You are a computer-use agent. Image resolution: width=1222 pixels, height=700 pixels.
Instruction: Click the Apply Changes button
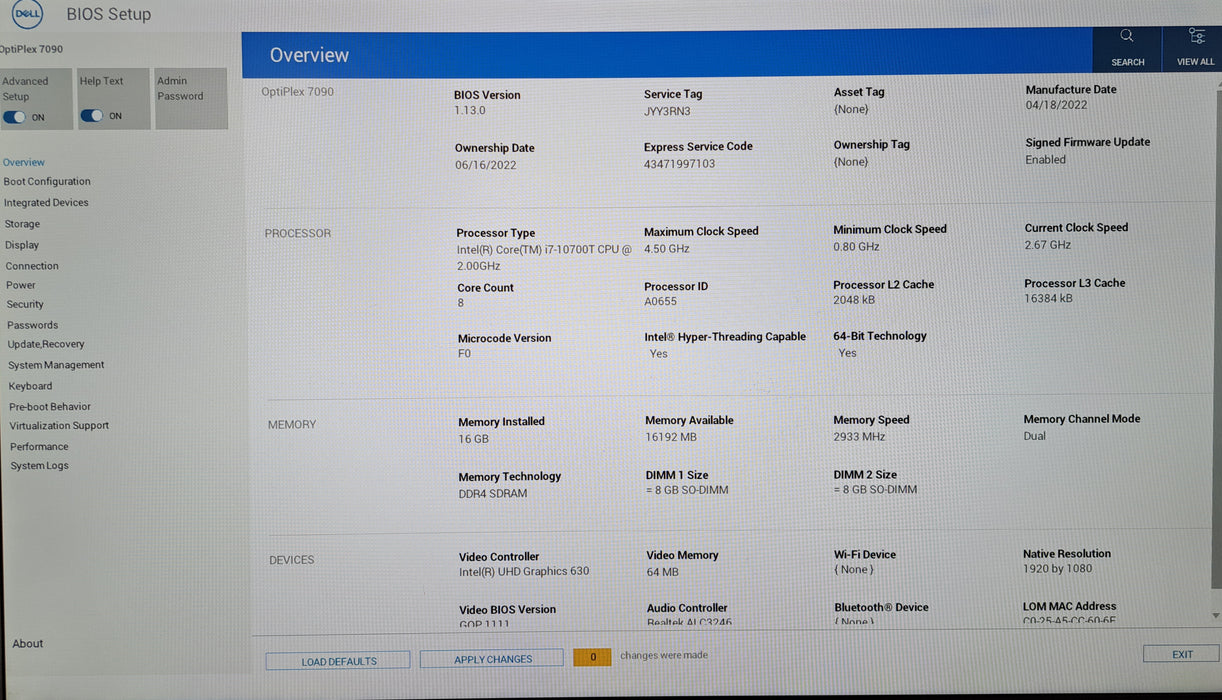pos(493,659)
